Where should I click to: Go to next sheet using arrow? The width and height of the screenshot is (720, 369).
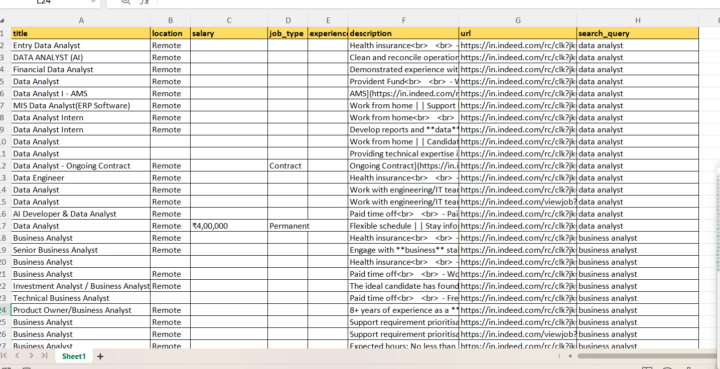31,356
